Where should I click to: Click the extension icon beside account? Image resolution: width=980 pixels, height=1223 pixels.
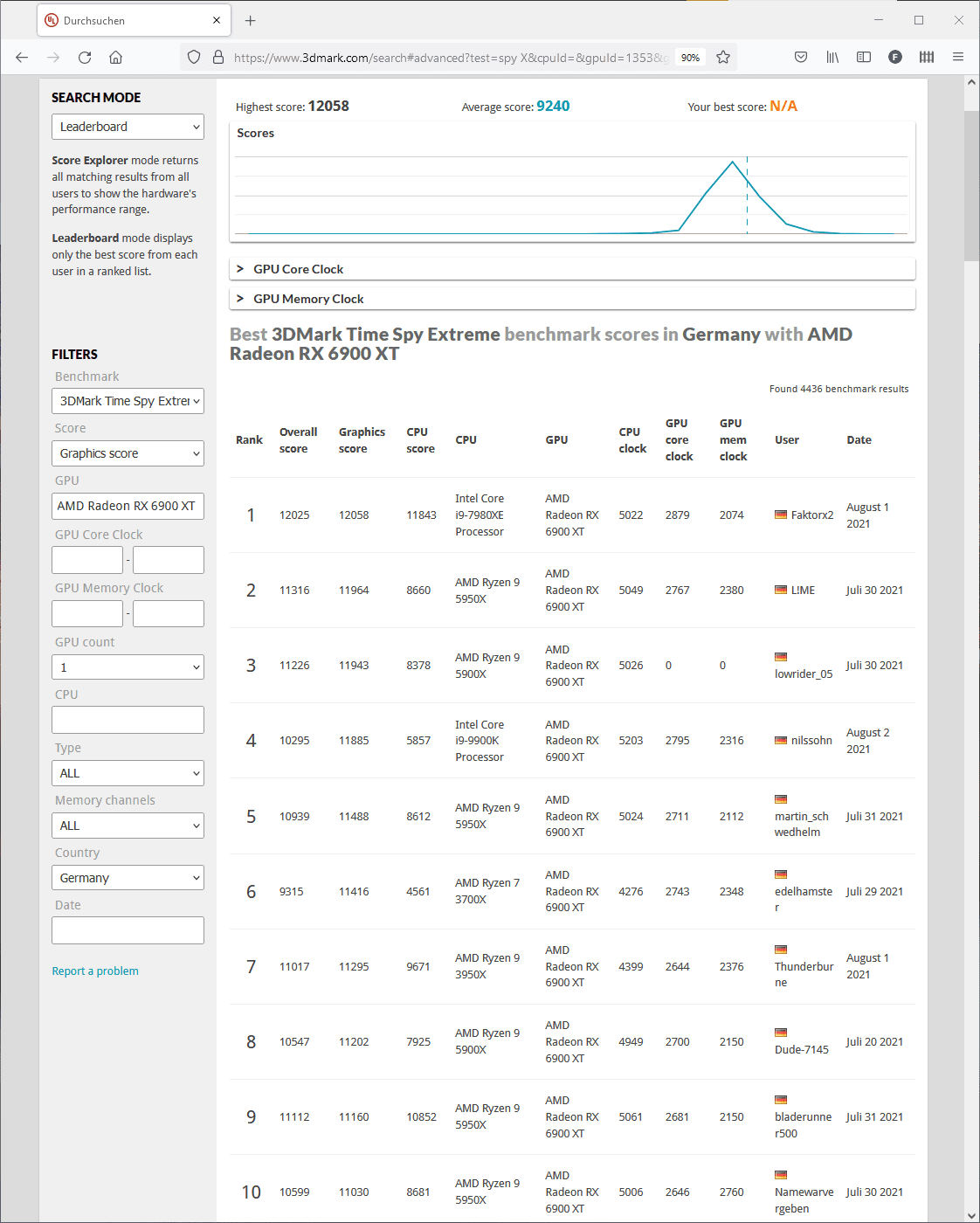point(927,58)
